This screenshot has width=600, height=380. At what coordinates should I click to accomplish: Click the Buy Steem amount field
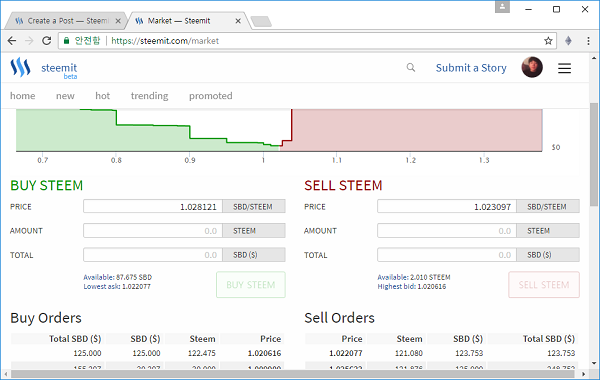pos(153,231)
